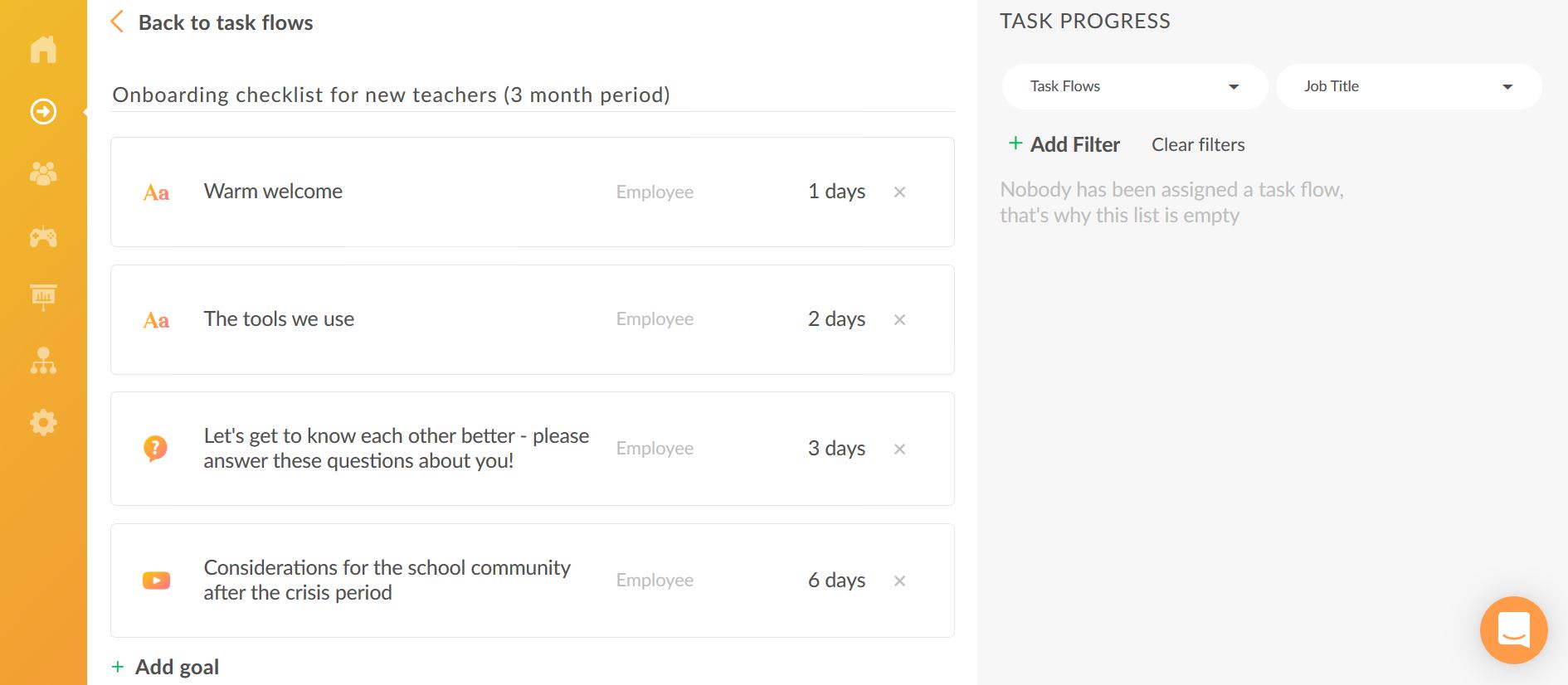Click Add Filter
The height and width of the screenshot is (685, 1568).
tap(1064, 144)
